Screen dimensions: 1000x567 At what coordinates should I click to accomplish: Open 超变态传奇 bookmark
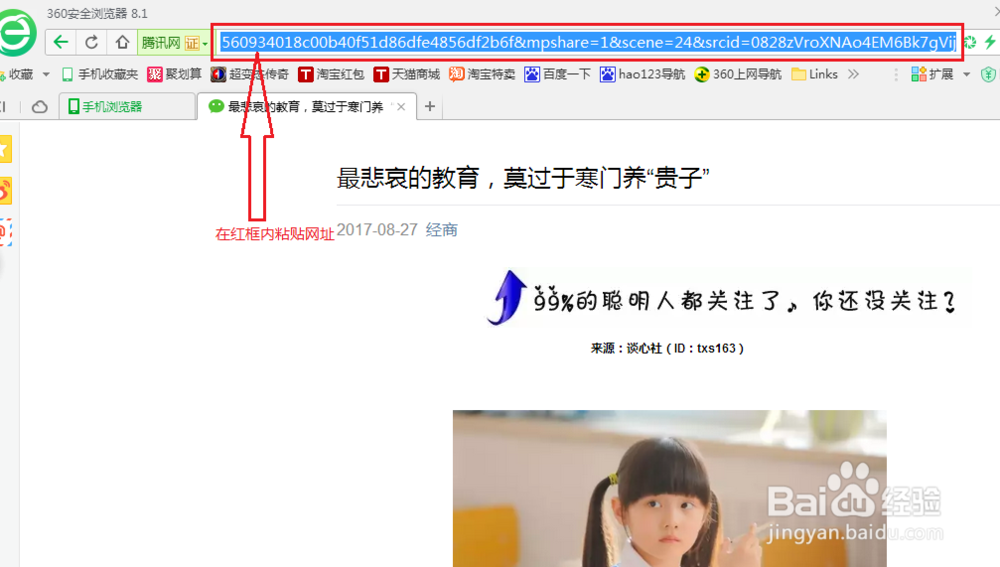click(x=249, y=75)
